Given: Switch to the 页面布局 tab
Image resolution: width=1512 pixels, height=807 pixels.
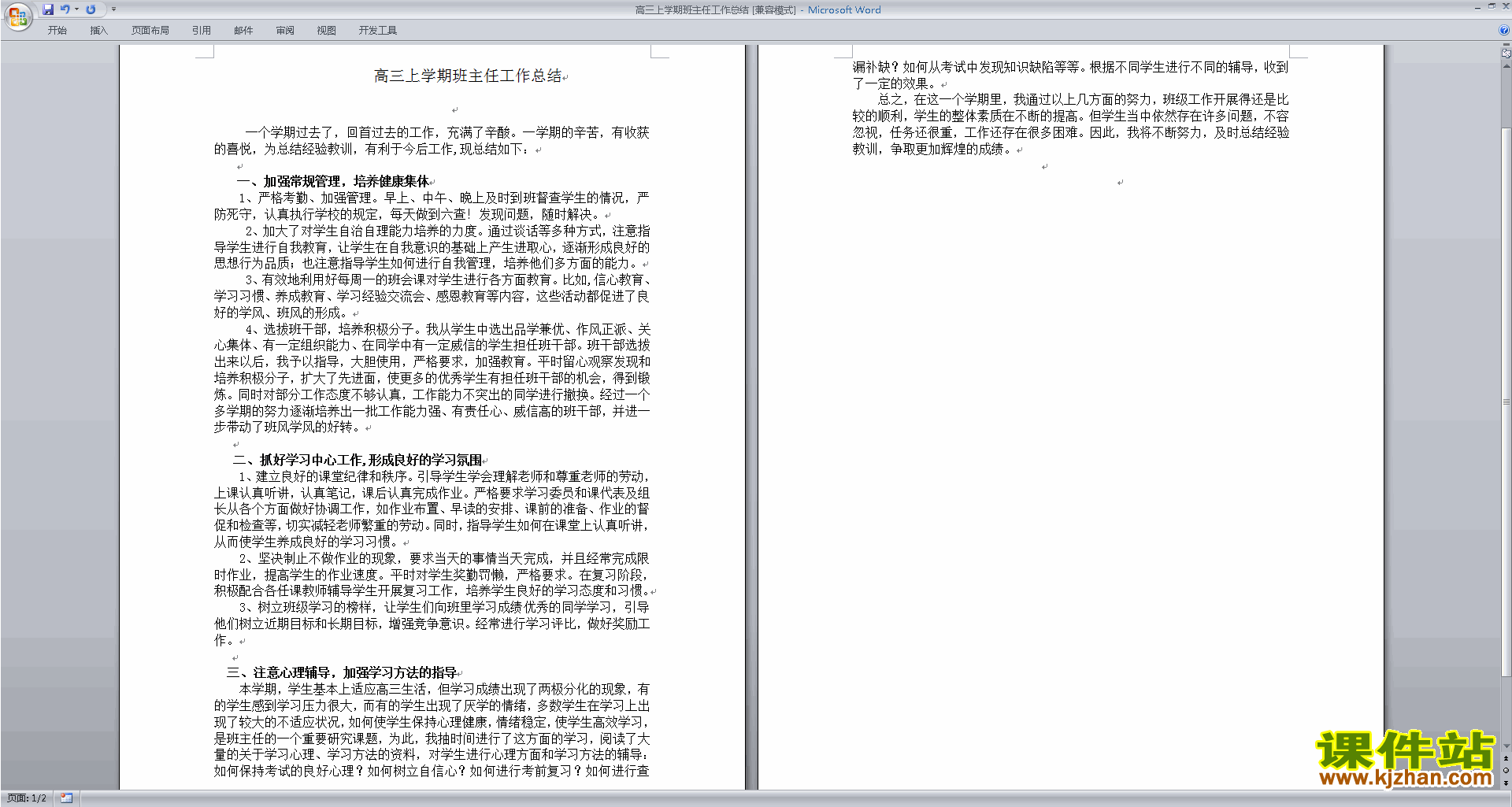Looking at the screenshot, I should point(150,31).
